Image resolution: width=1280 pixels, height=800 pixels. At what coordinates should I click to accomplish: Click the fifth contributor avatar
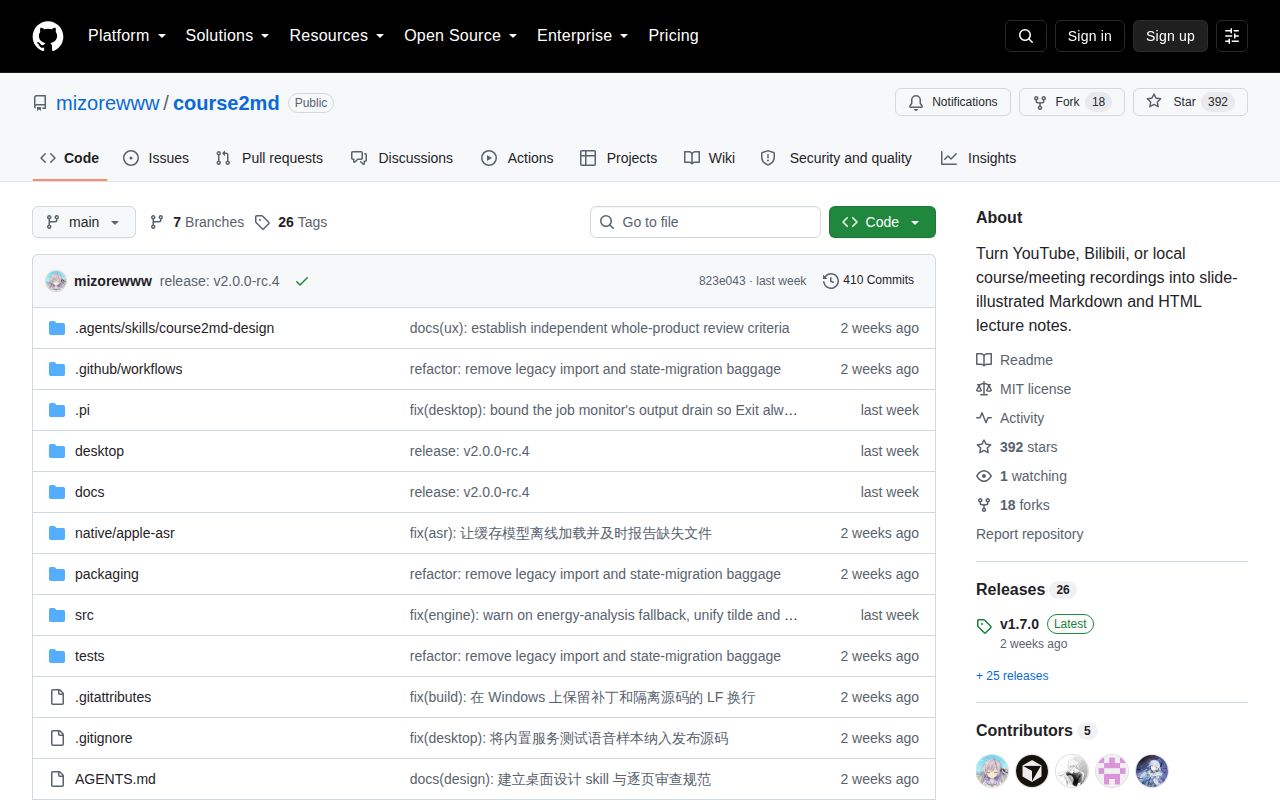coord(1152,771)
